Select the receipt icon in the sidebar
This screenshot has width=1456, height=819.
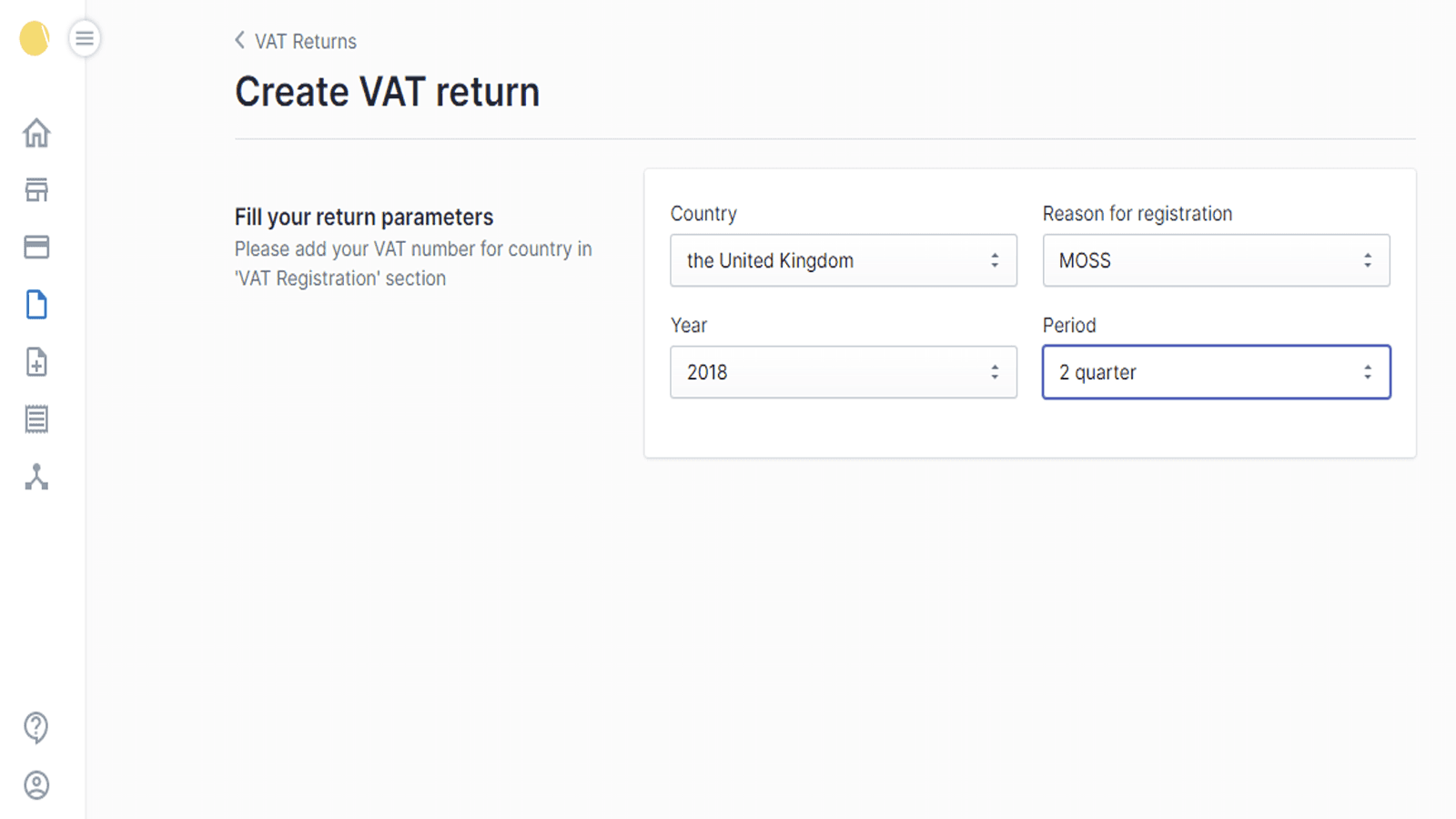[36, 419]
